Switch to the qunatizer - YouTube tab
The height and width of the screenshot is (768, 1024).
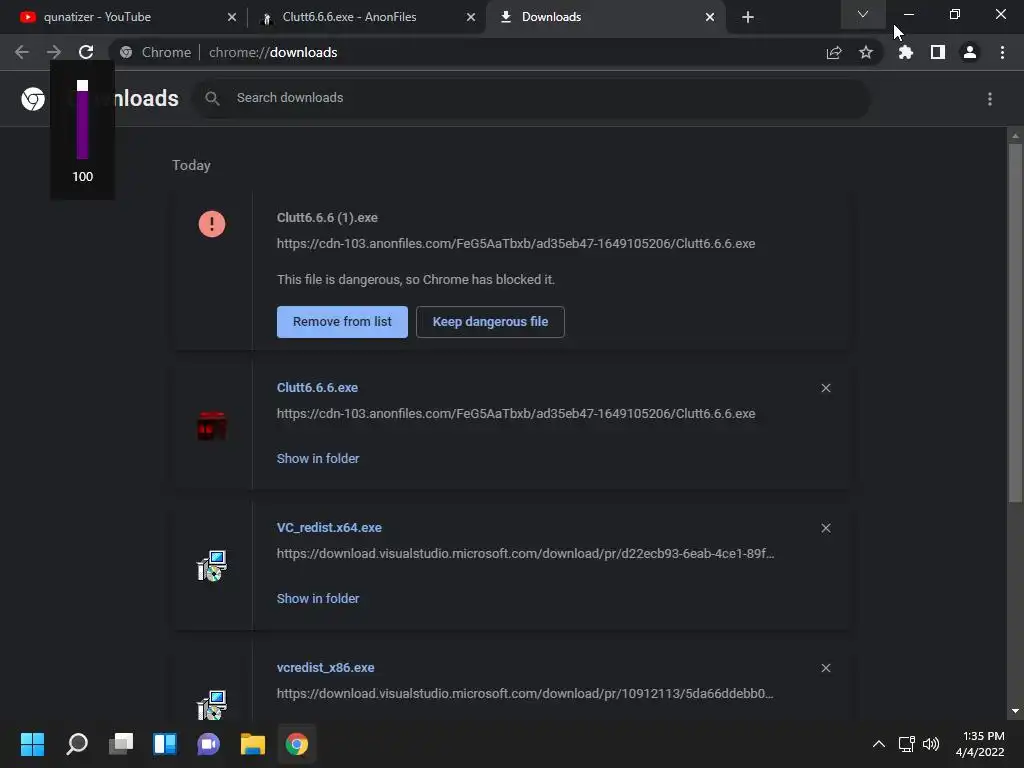123,17
